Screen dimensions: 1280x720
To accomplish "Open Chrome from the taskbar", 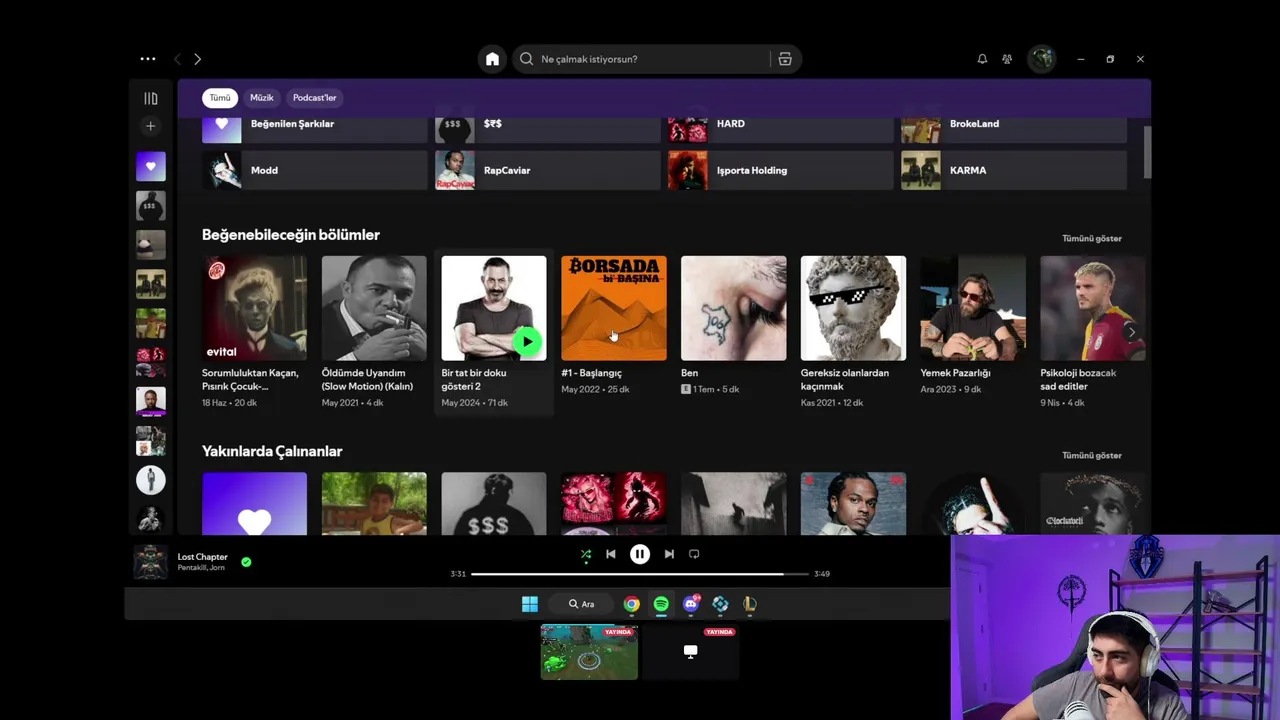I will (x=632, y=604).
